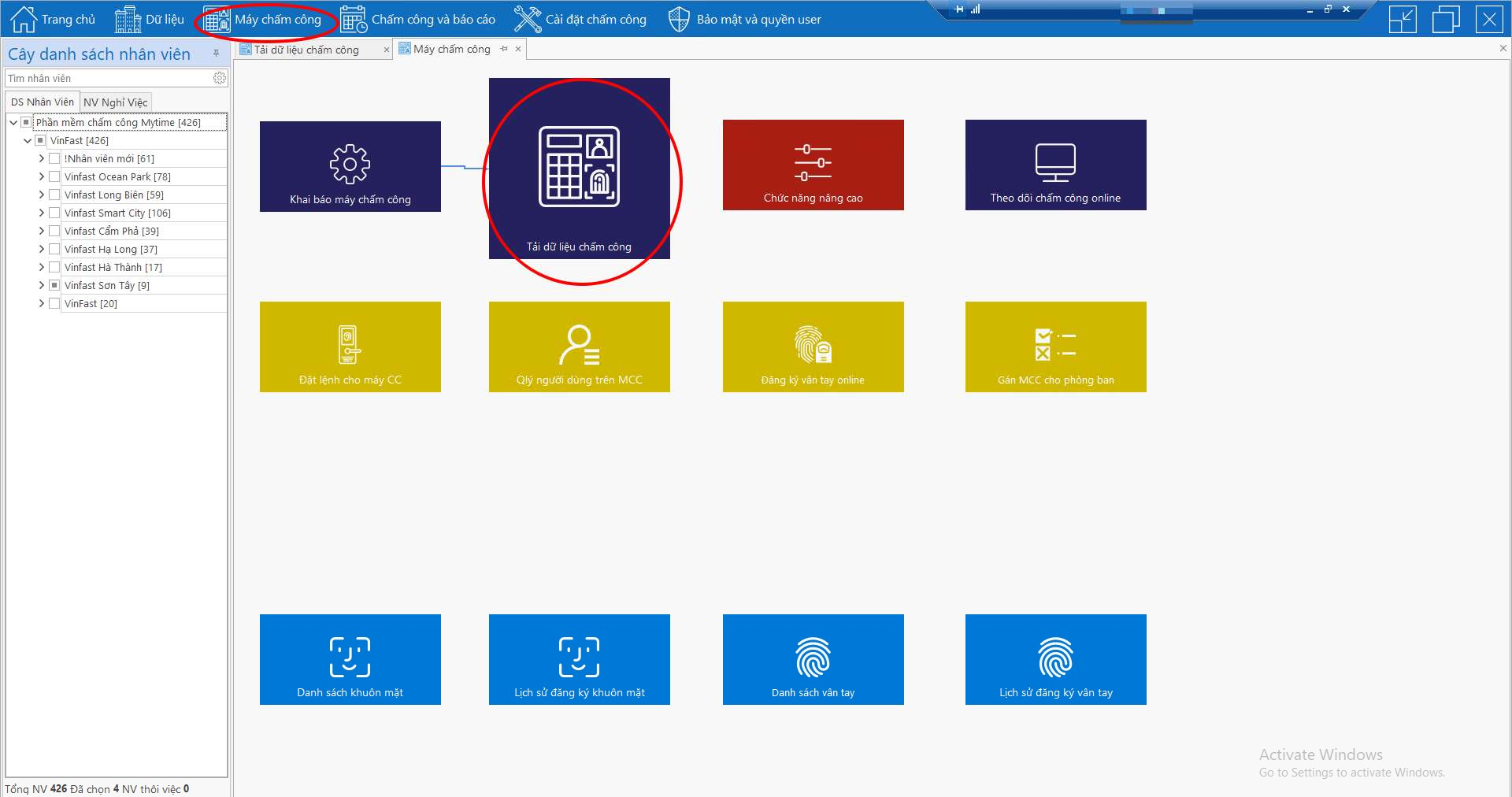Open Theo dõi chấm công online tile
This screenshot has width=1512, height=797.
pyautogui.click(x=1055, y=165)
